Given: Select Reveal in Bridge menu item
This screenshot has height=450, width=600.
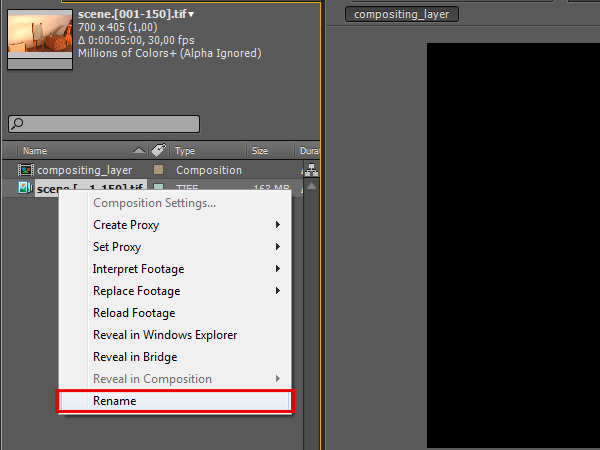Looking at the screenshot, I should [x=135, y=357].
